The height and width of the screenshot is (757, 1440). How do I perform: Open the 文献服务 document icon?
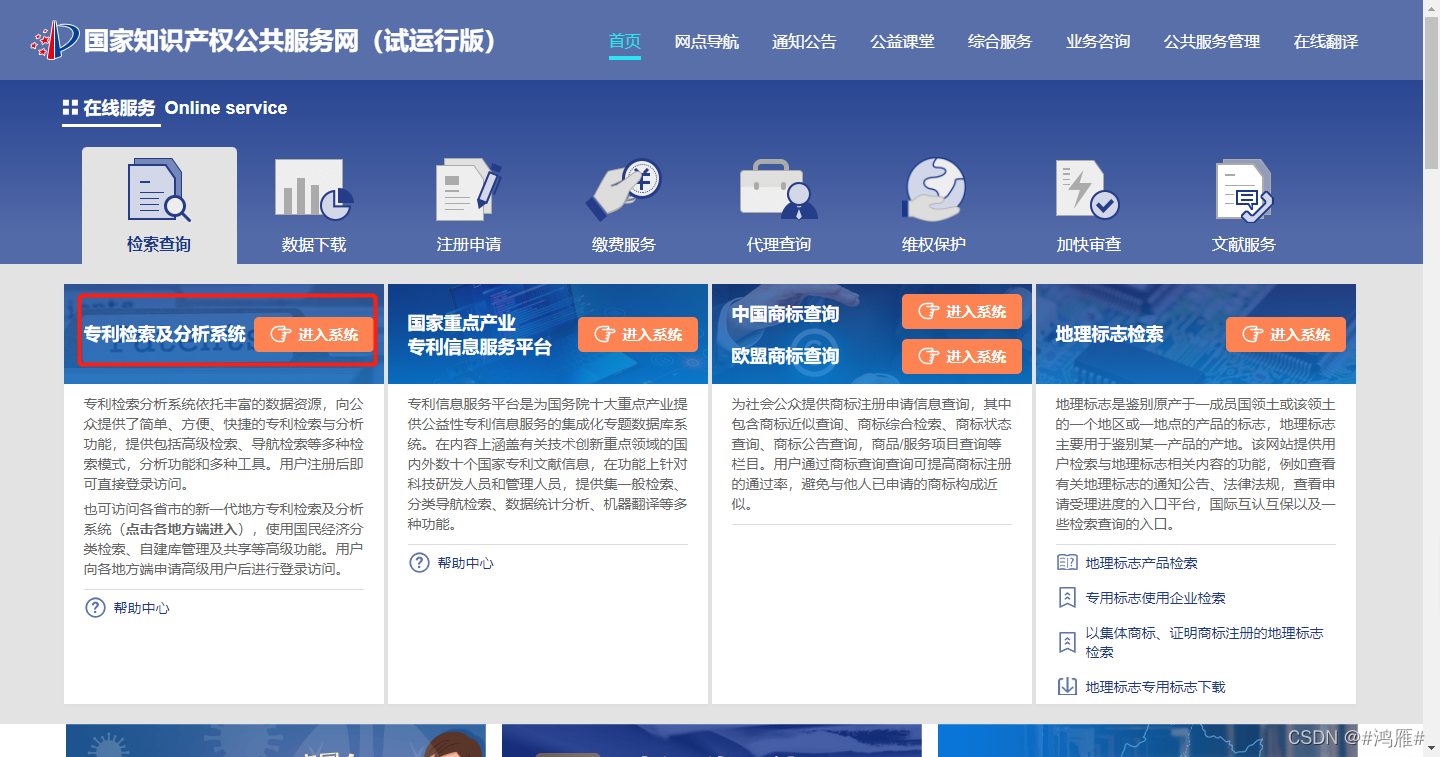tap(1243, 190)
